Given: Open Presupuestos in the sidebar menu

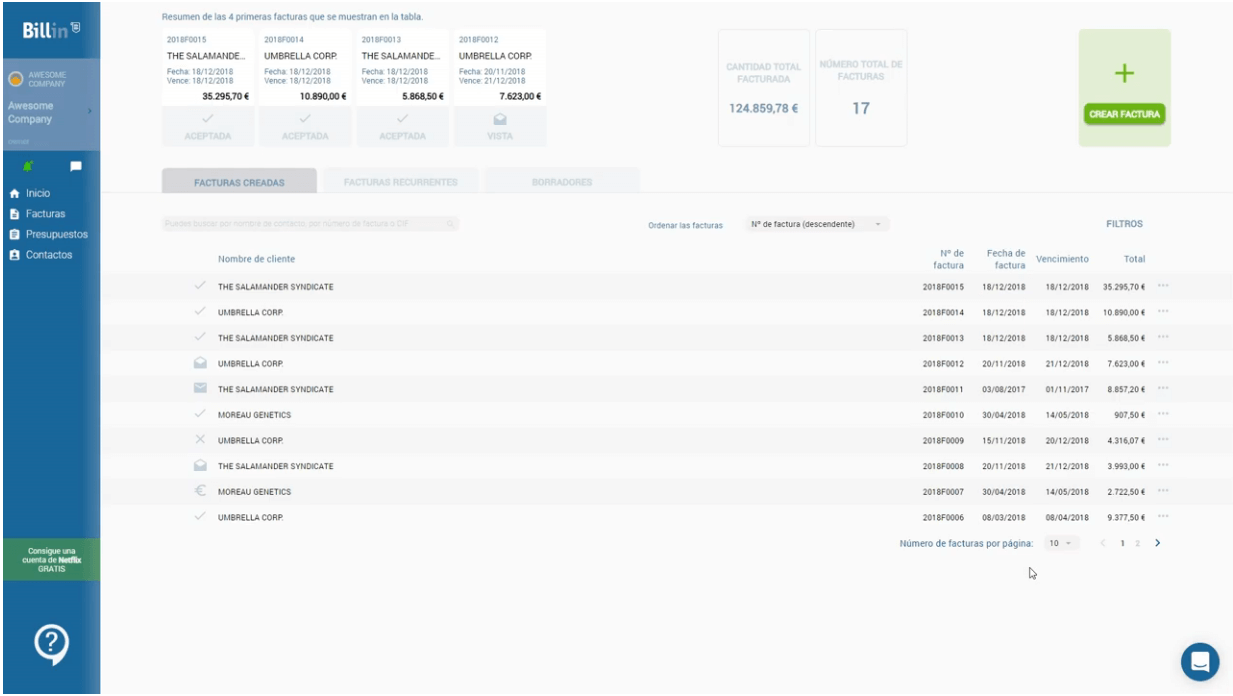Looking at the screenshot, I should tap(56, 234).
